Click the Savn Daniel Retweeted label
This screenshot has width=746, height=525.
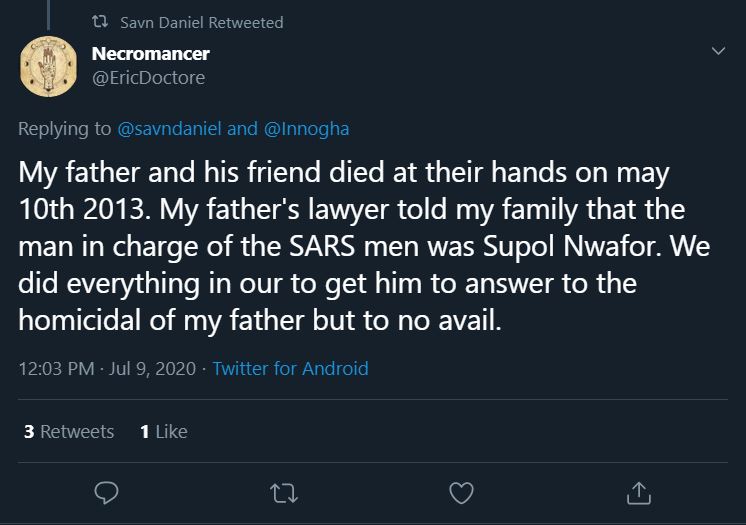202,22
